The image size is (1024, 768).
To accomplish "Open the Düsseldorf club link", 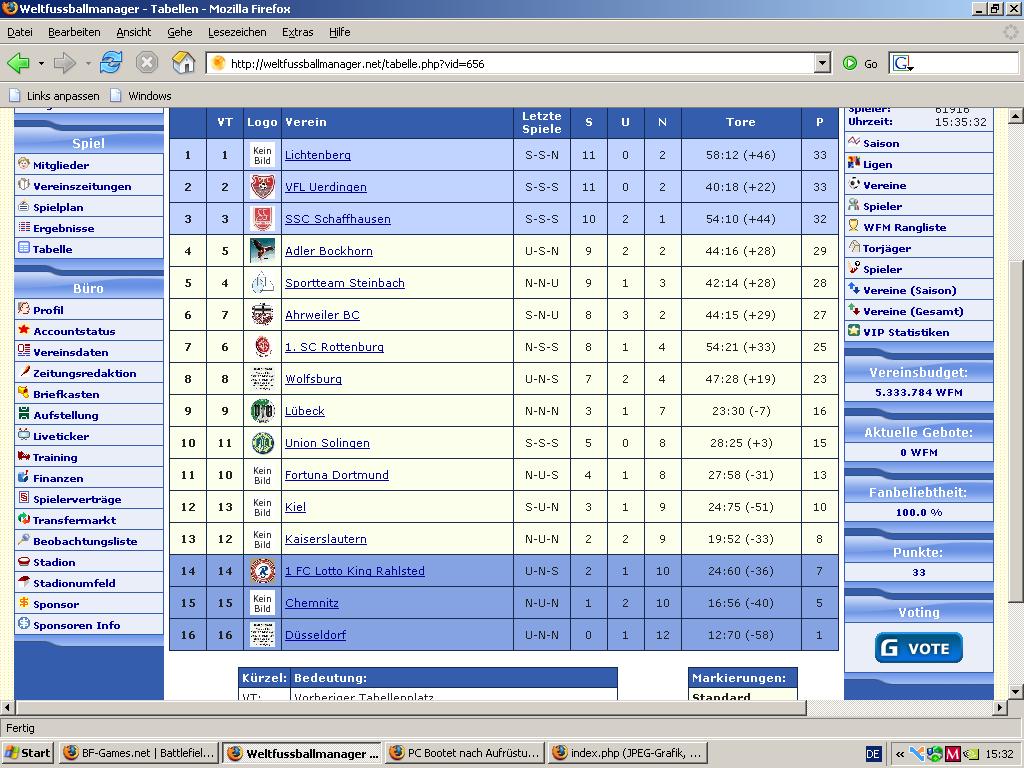I will pos(315,635).
